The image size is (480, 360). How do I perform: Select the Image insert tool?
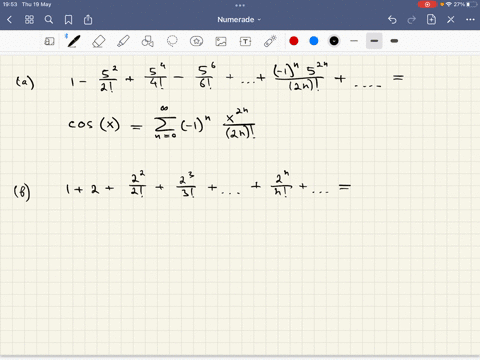pyautogui.click(x=221, y=41)
